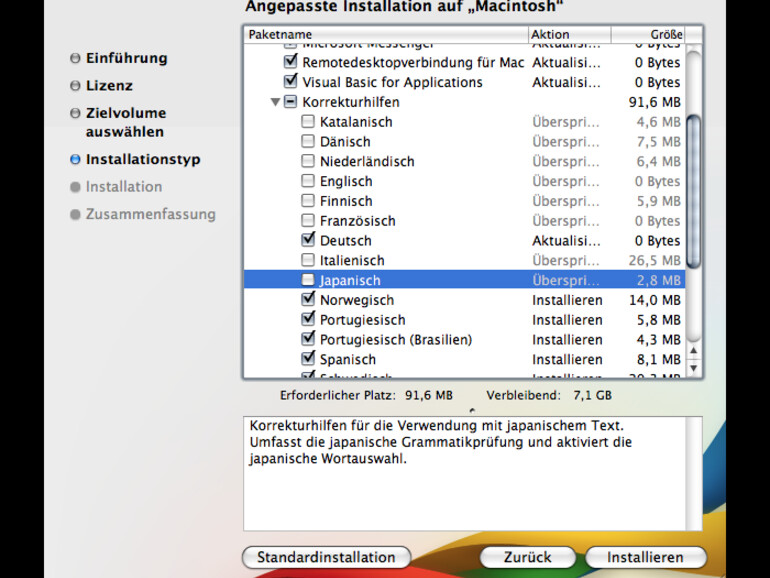Uncheck Visual Basic for Applications checkbox
This screenshot has width=770, height=578.
pos(291,81)
